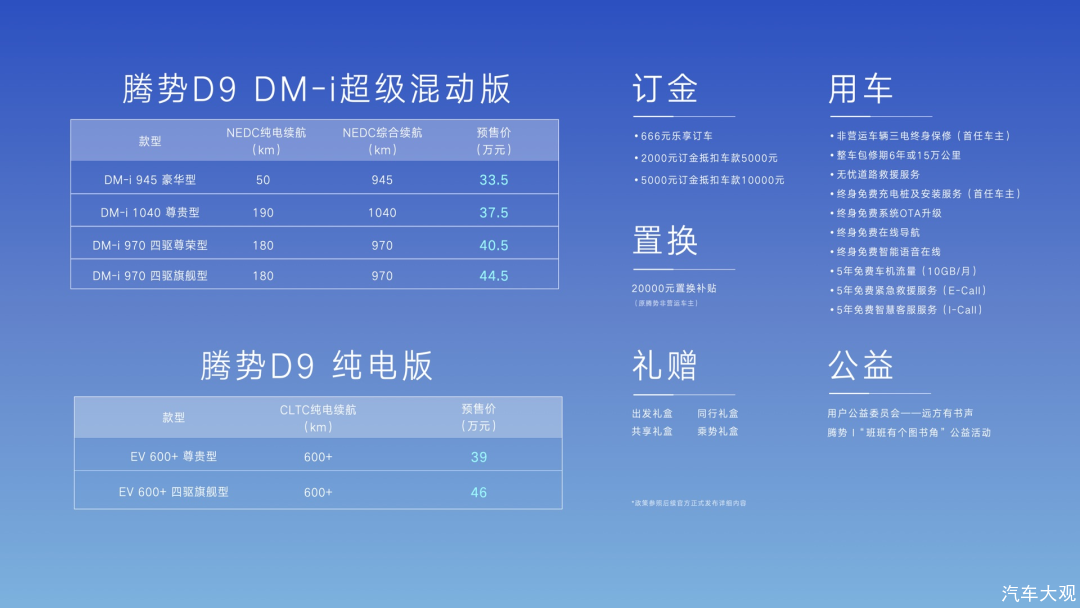Click 600+ range in EV 四驱旗舰型 row
Screen dimensions: 1080x608
tap(318, 492)
